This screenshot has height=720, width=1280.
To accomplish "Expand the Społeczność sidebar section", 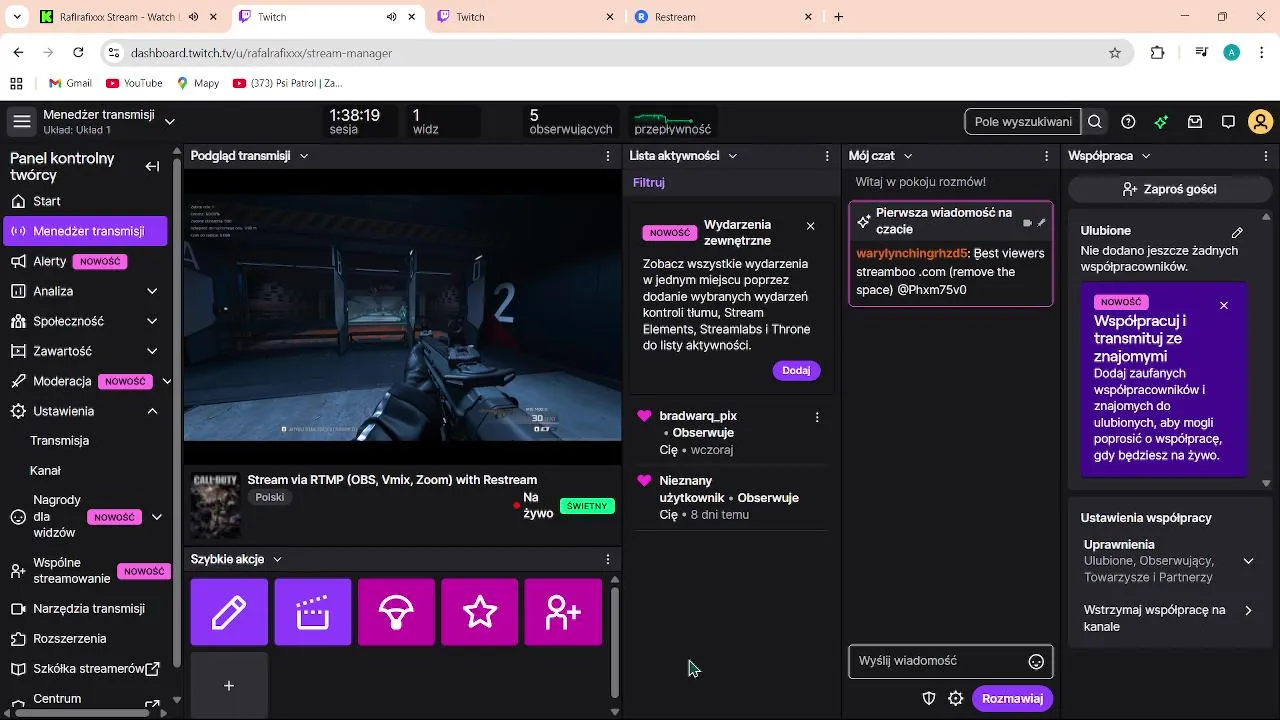I will point(152,321).
